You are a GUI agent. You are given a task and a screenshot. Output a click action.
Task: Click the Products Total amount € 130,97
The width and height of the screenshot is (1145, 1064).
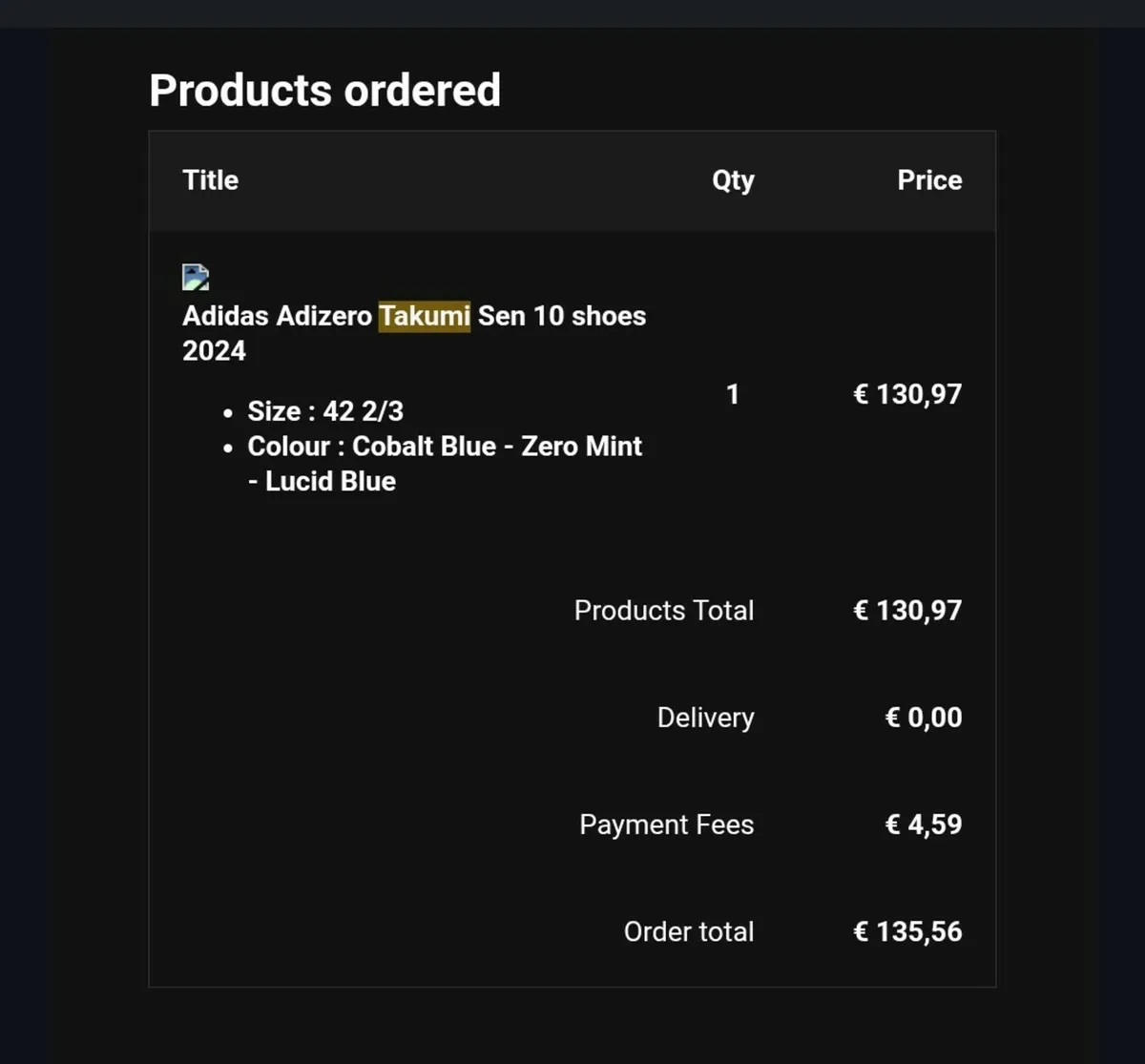point(907,611)
